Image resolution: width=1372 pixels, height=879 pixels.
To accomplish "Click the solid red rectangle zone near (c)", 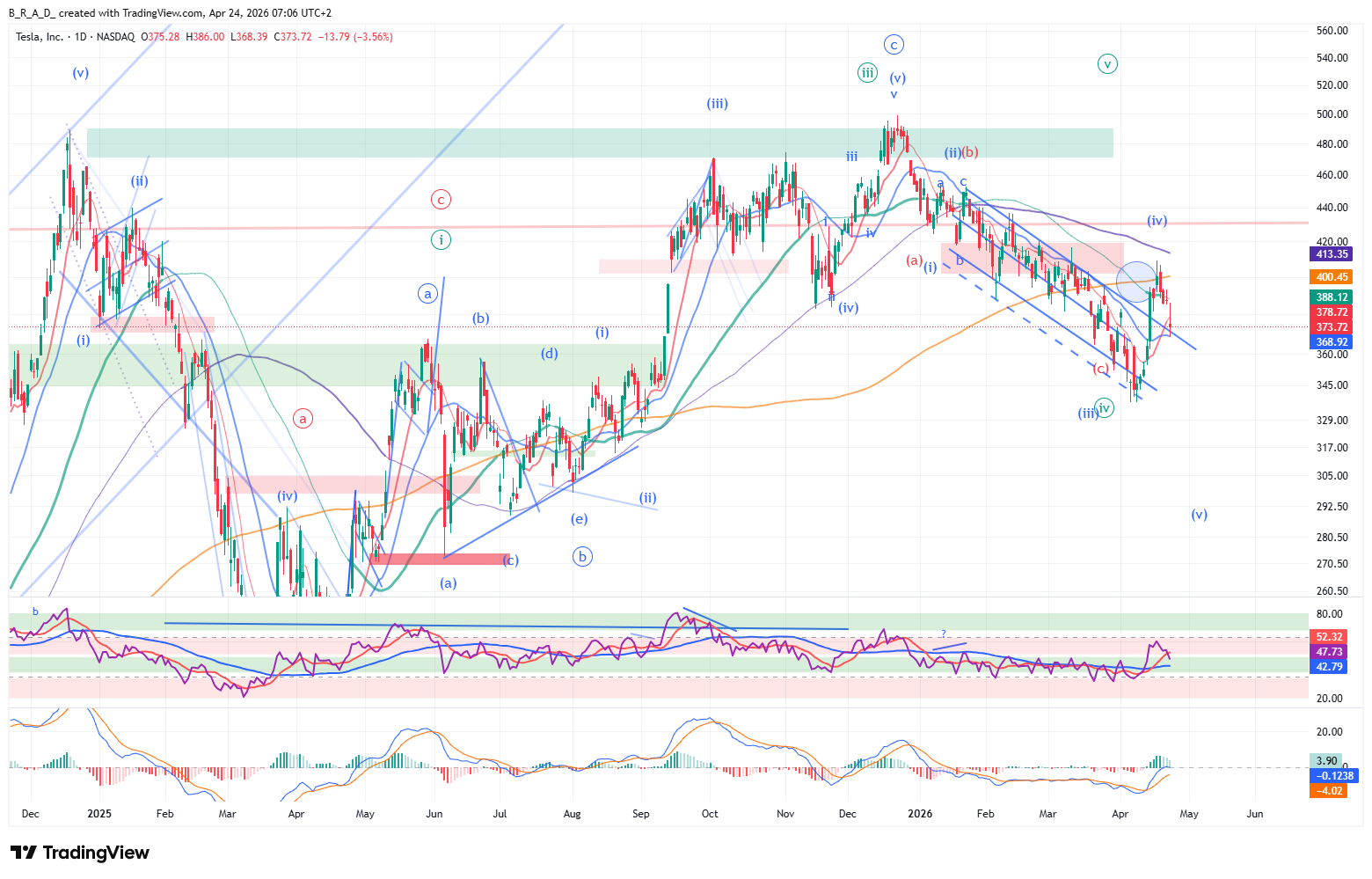I will coord(440,559).
